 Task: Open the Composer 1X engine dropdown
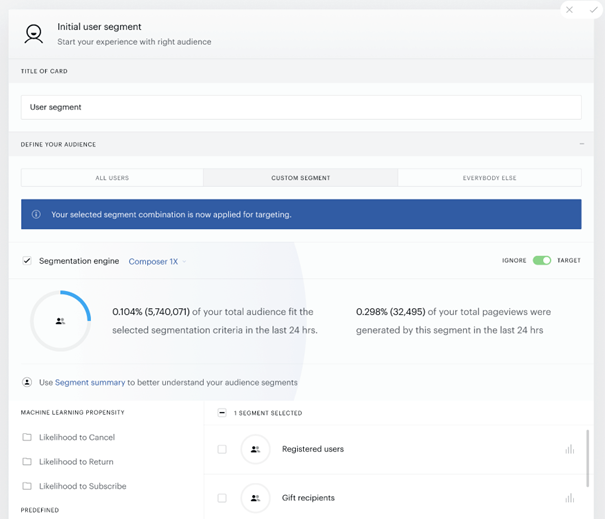click(157, 262)
